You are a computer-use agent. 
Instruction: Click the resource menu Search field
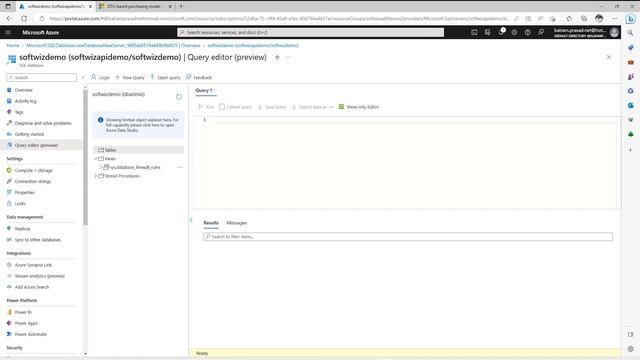pos(42,77)
